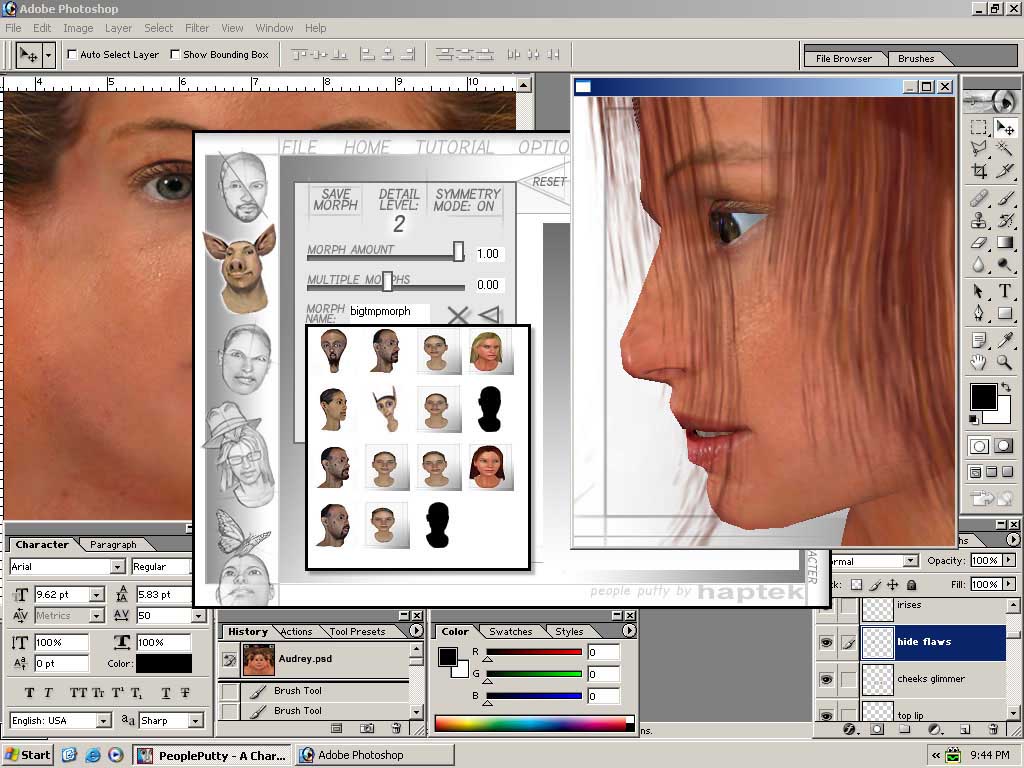Select the Polygonal Lasso tool
This screenshot has width=1024, height=768.
click(978, 149)
